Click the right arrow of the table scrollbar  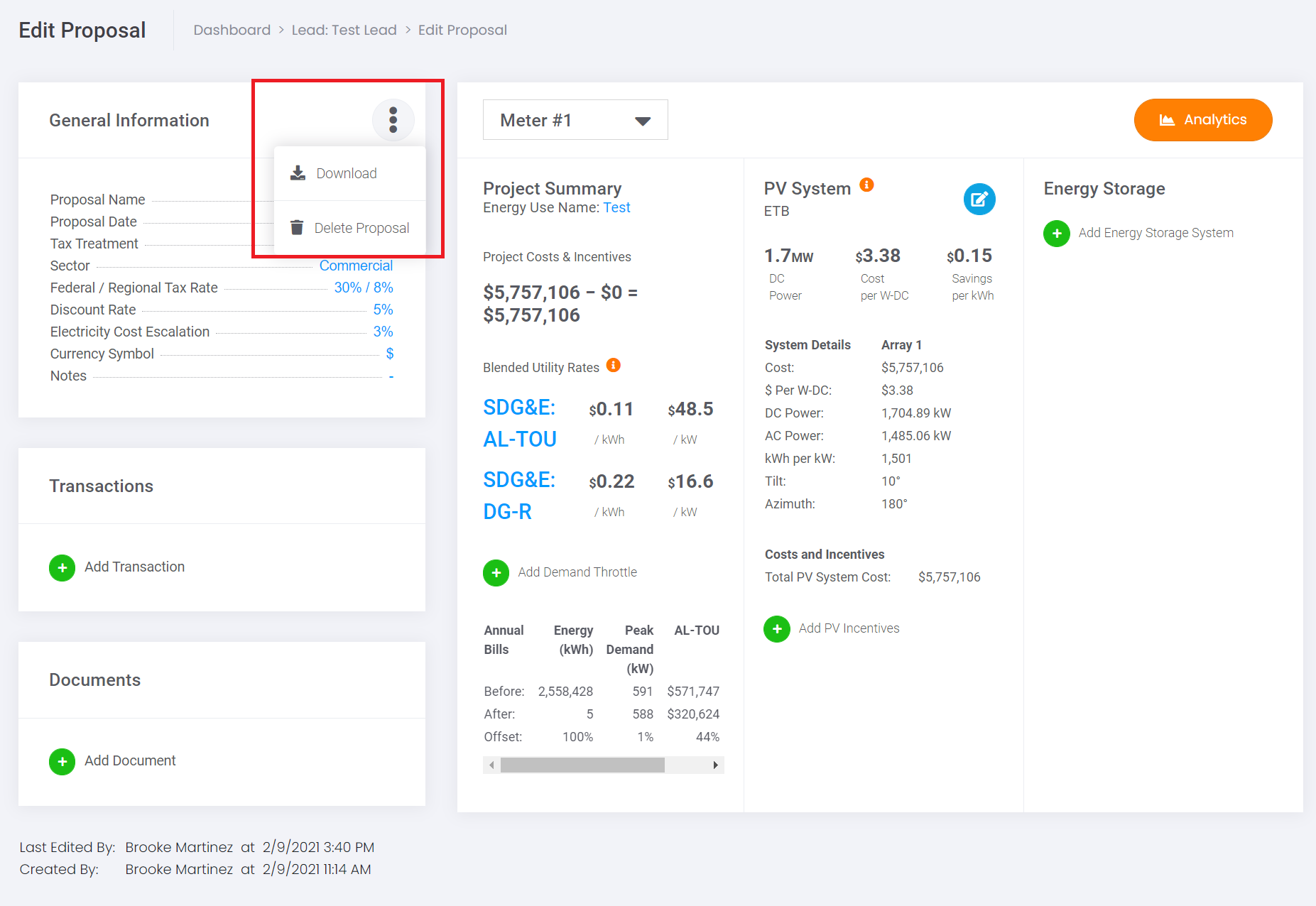click(716, 765)
